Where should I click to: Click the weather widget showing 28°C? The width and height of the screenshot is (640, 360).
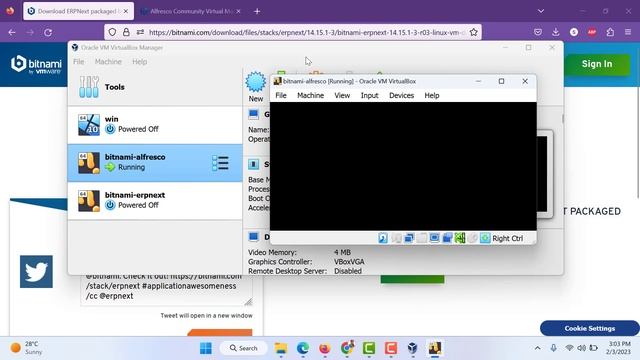pos(27,348)
